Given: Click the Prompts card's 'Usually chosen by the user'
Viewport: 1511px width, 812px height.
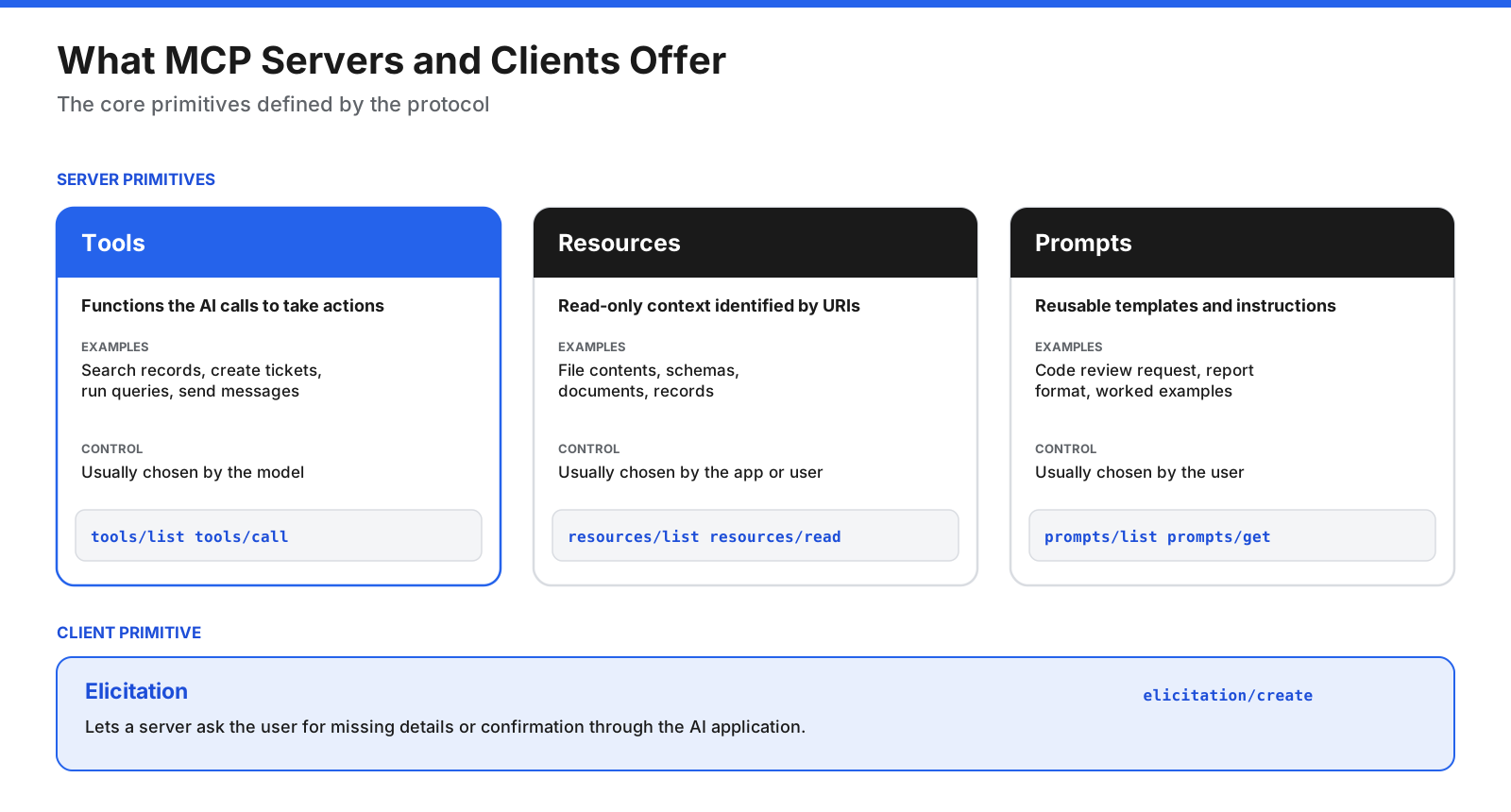Looking at the screenshot, I should coord(1139,472).
